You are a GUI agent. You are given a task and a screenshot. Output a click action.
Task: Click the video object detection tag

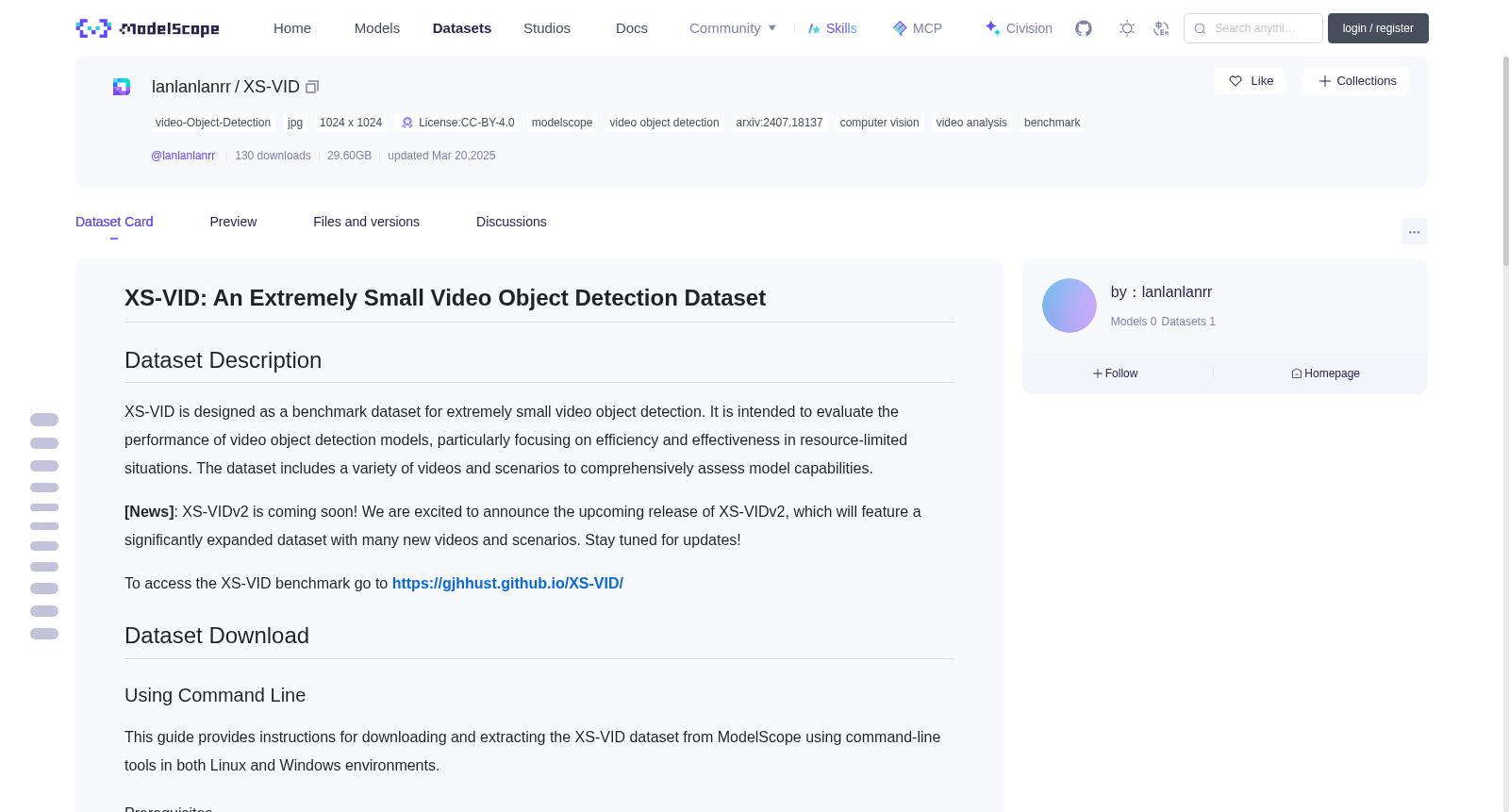pos(664,123)
